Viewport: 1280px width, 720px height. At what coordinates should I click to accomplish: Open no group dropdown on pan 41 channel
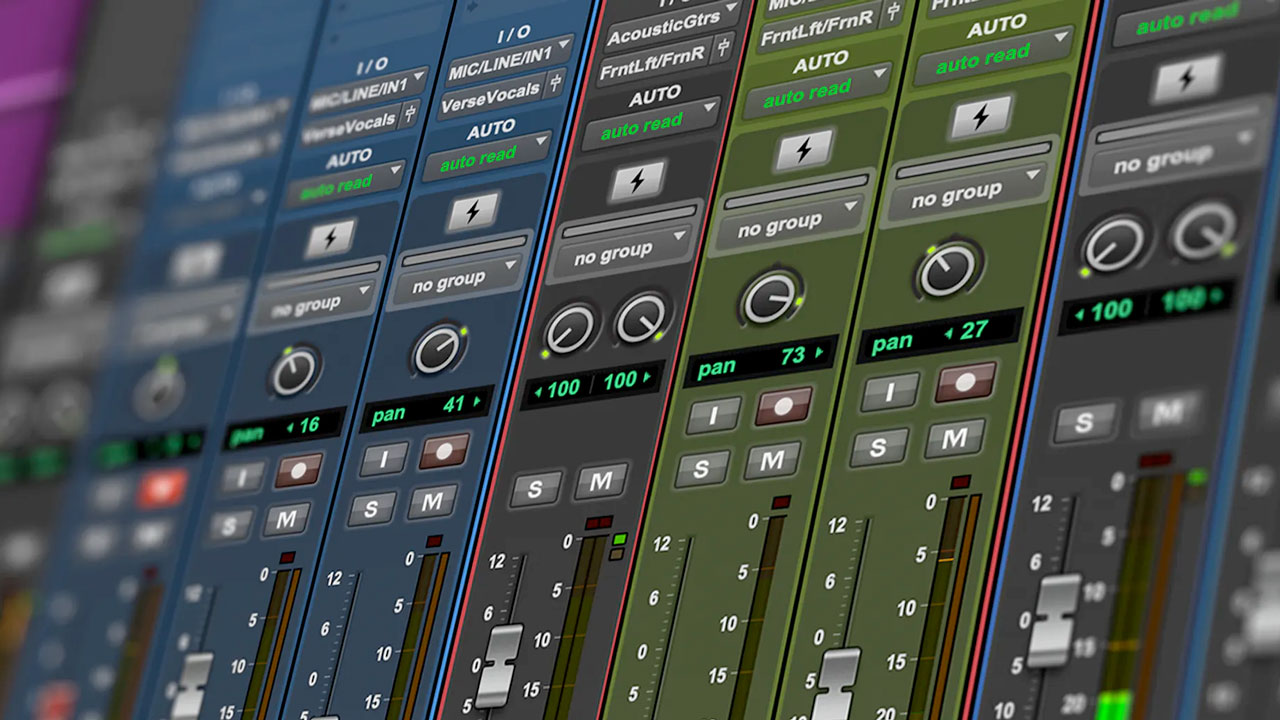pyautogui.click(x=456, y=279)
